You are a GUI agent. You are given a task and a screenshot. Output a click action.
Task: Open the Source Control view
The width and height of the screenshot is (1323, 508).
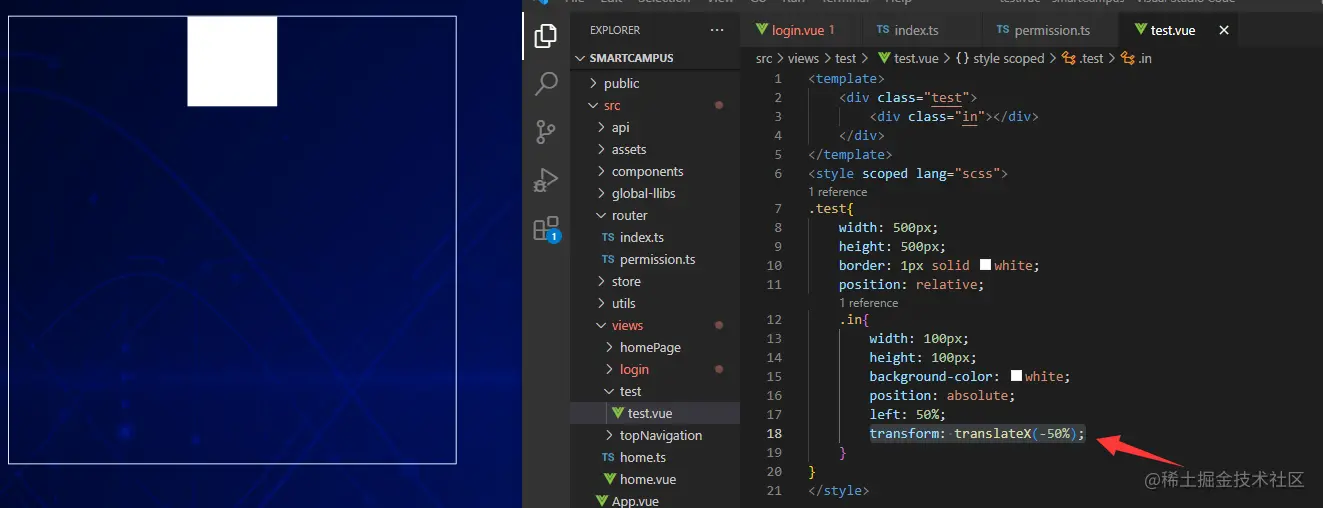546,131
